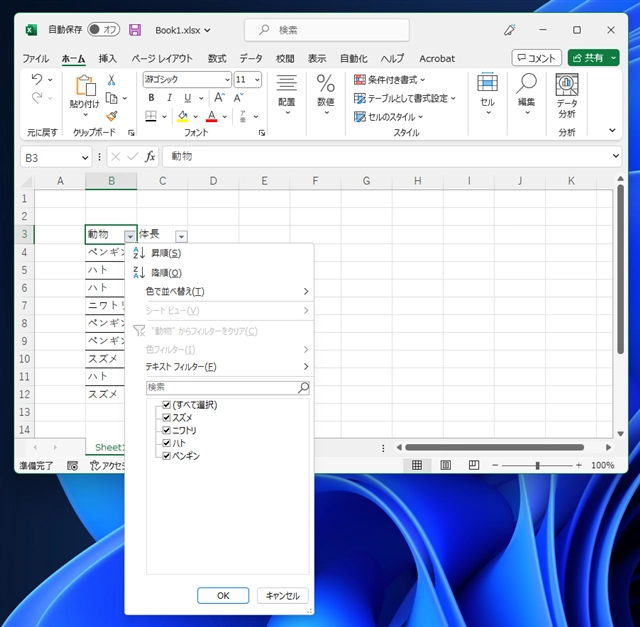Toggle Italic formatting
The height and width of the screenshot is (627, 640).
[x=169, y=98]
